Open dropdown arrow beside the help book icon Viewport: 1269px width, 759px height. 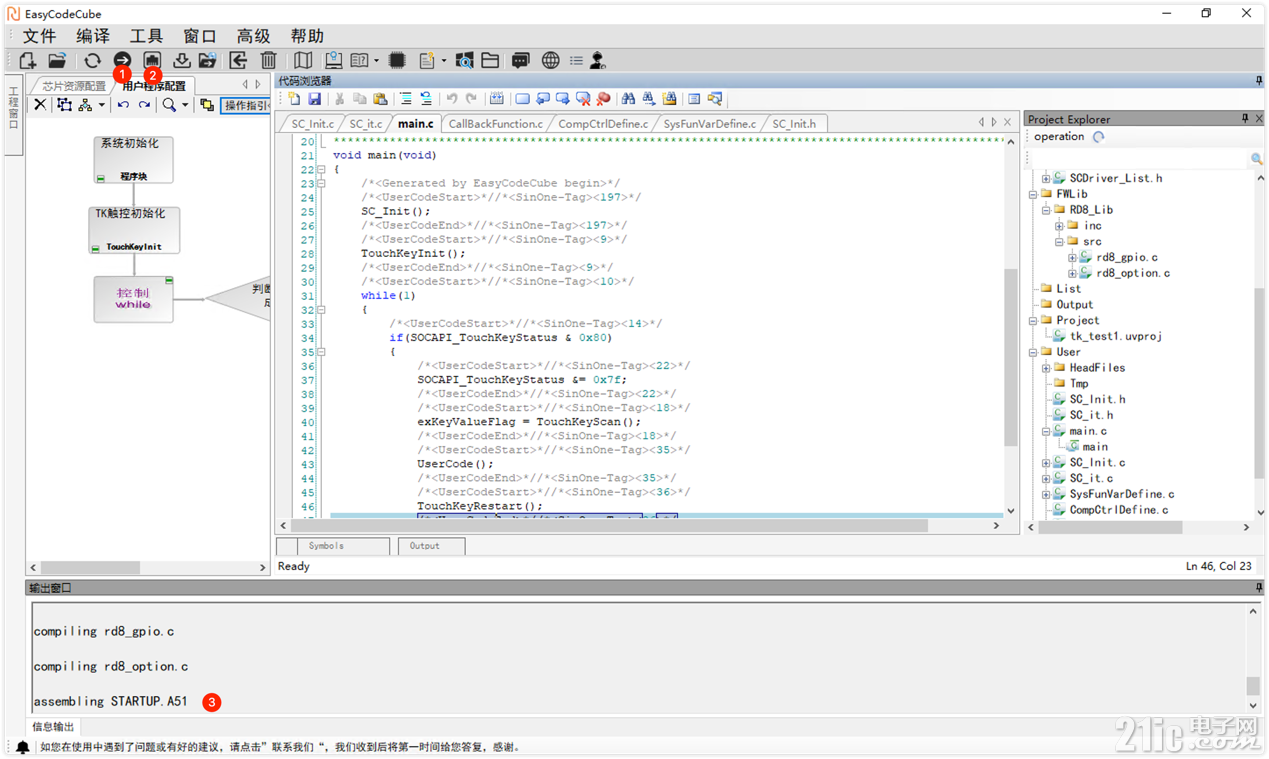(x=376, y=61)
